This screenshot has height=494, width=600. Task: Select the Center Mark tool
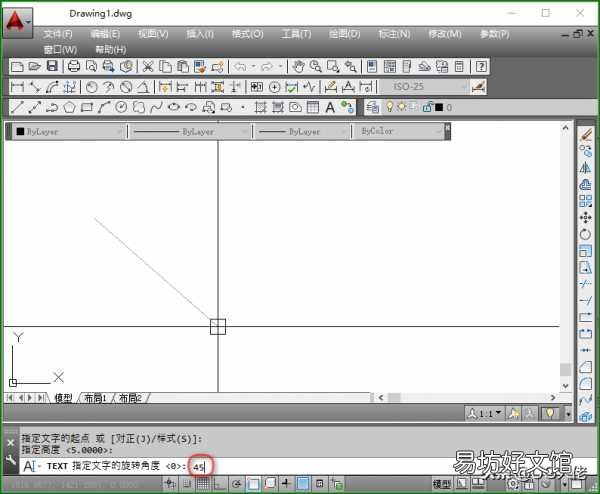click(274, 87)
